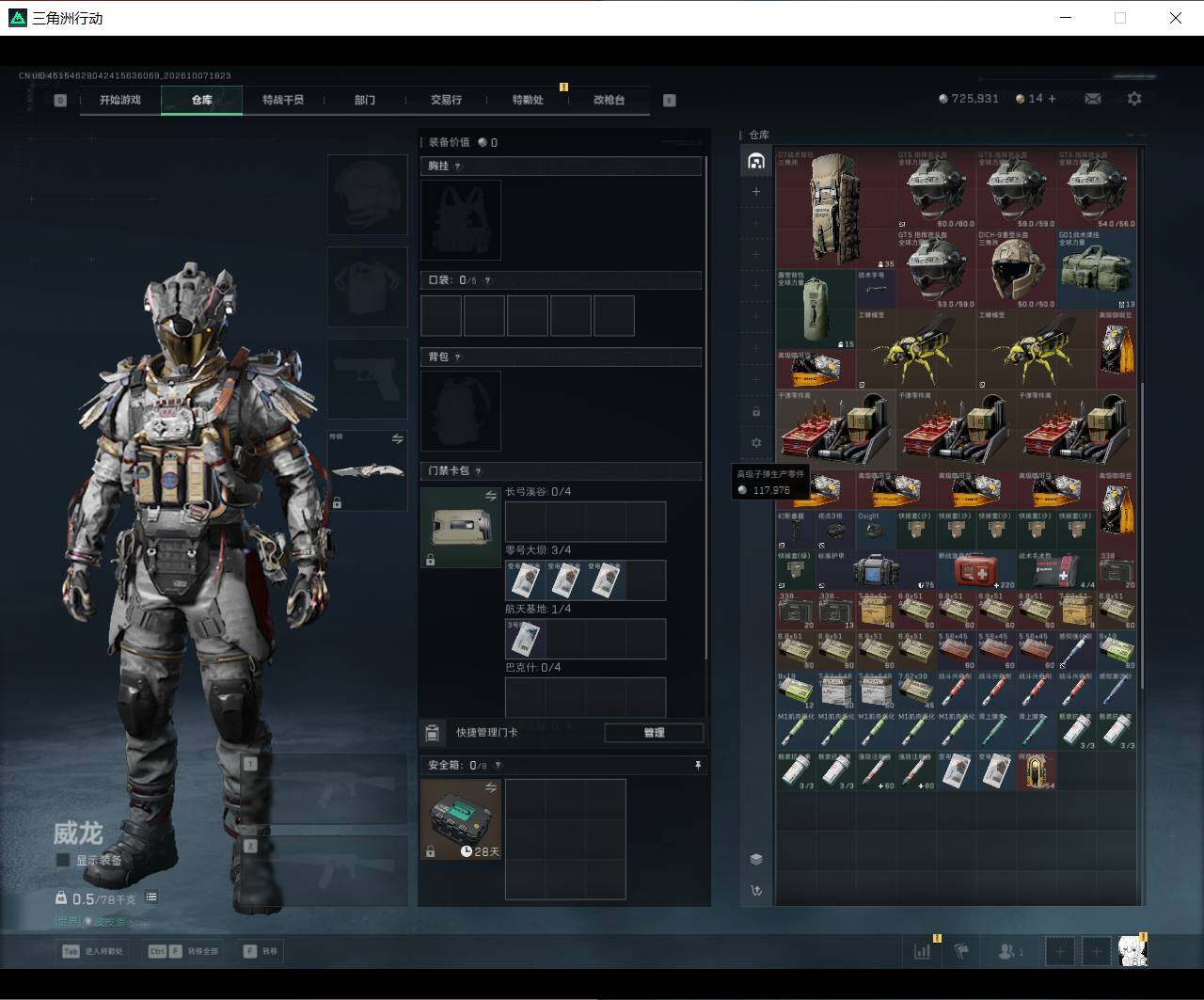The width and height of the screenshot is (1204, 1000).
Task: Click the help icon next to 门禁卡包
Action: [x=478, y=471]
